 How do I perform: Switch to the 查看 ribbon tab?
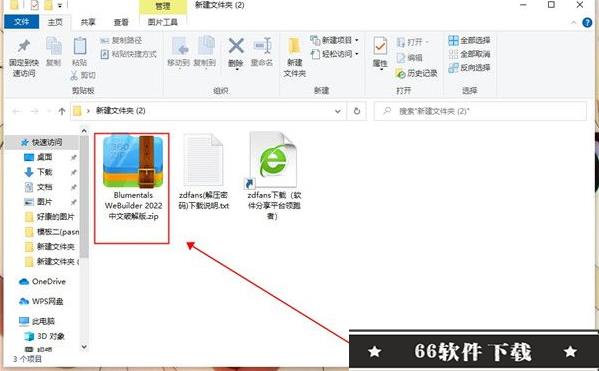(121, 23)
